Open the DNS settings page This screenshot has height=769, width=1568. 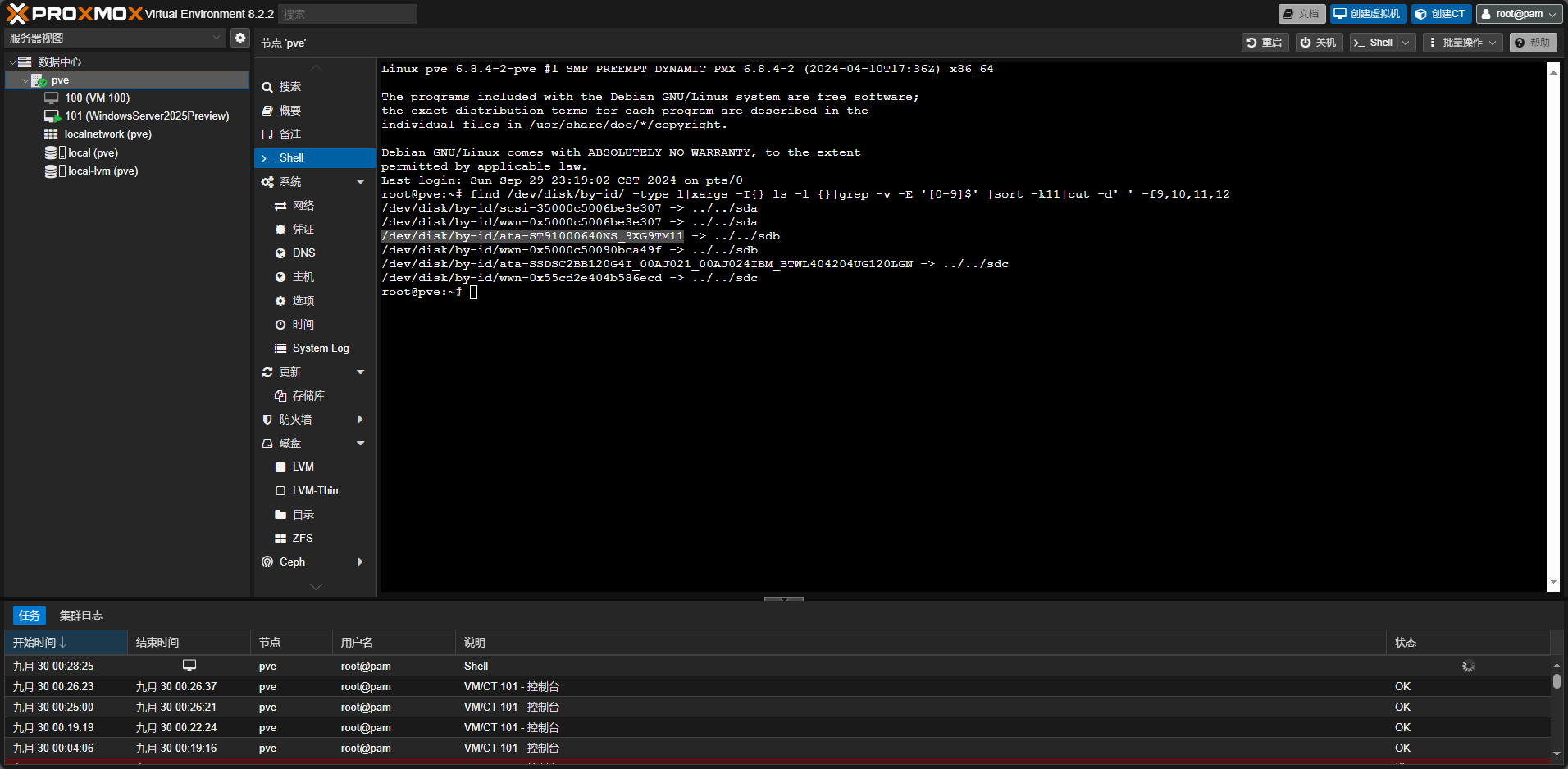pos(303,253)
